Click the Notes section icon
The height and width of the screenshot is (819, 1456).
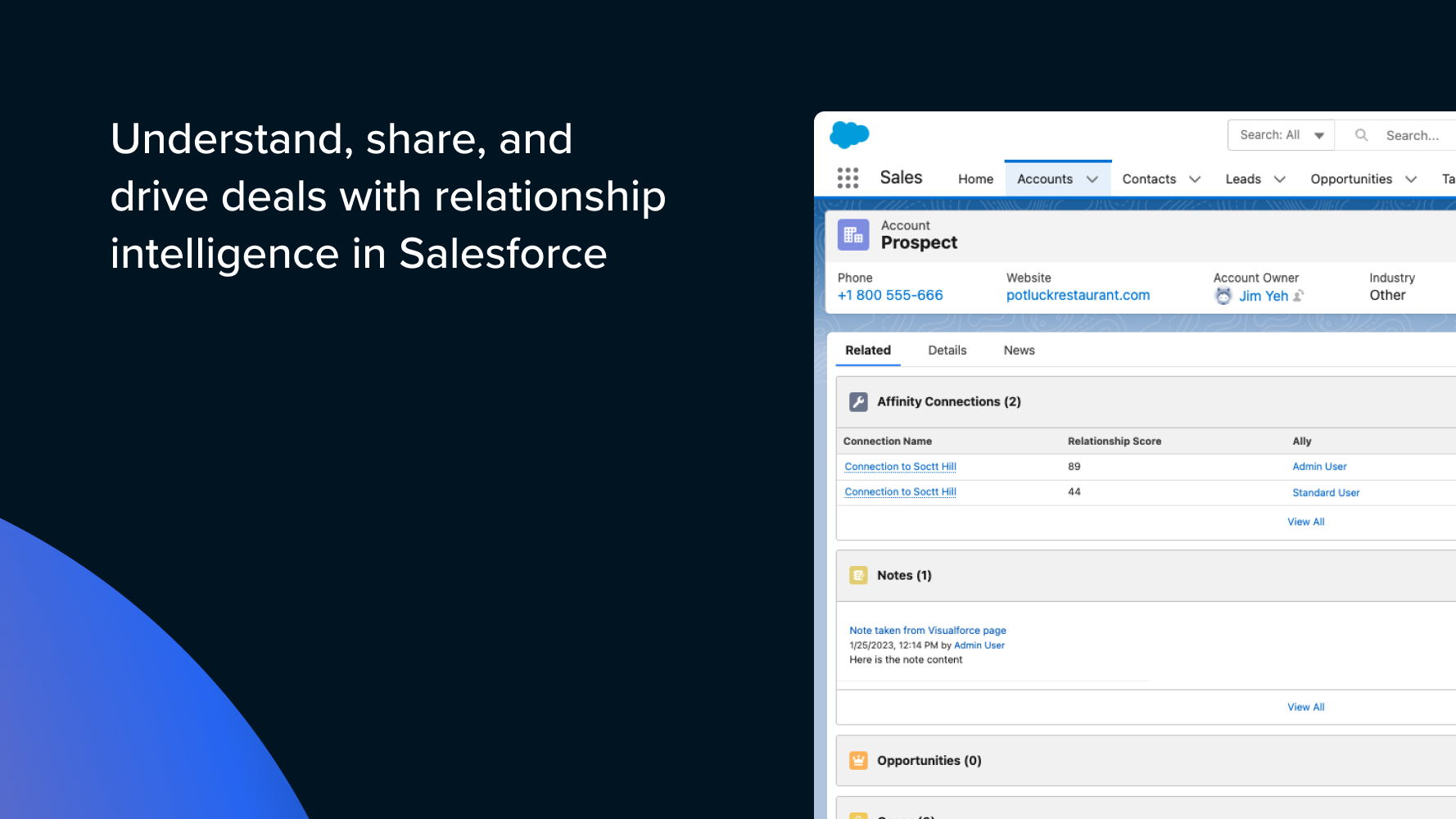pyautogui.click(x=858, y=575)
